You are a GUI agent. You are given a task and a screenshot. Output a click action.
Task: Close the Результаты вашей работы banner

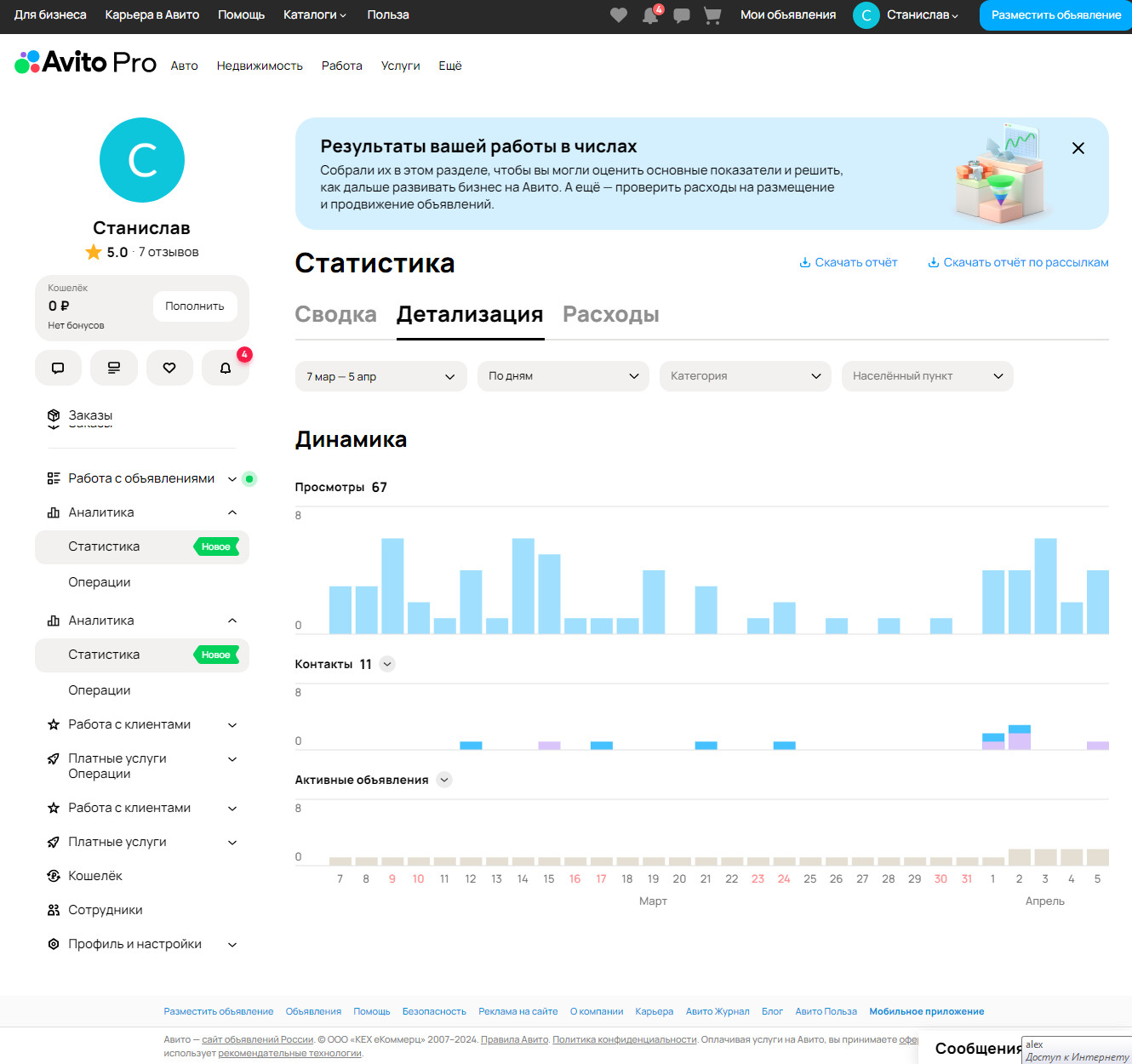tap(1078, 148)
